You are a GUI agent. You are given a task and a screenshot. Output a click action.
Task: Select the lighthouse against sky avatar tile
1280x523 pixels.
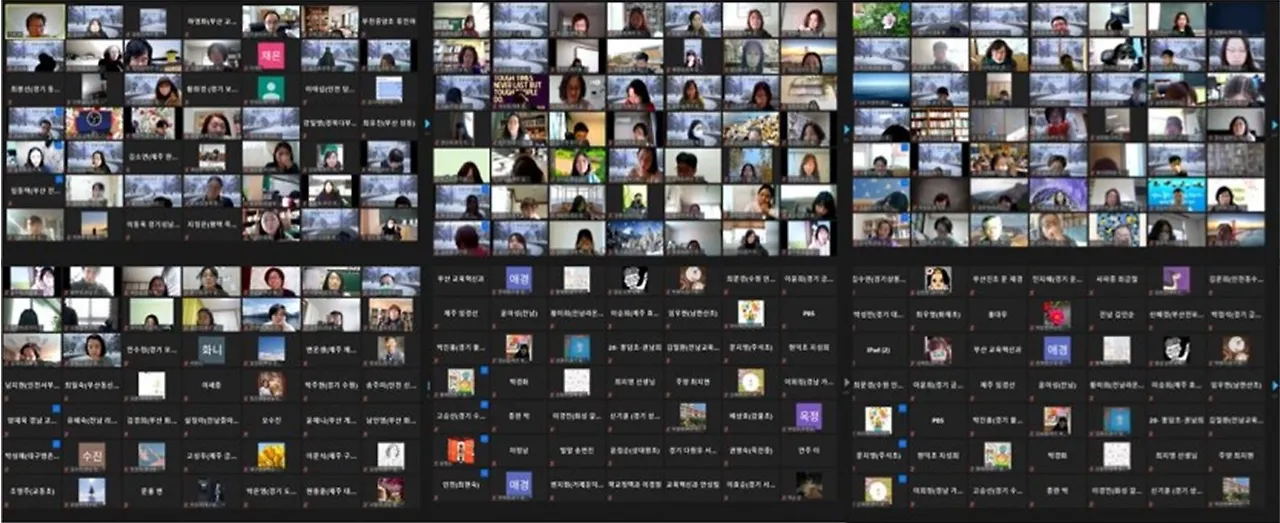92,489
